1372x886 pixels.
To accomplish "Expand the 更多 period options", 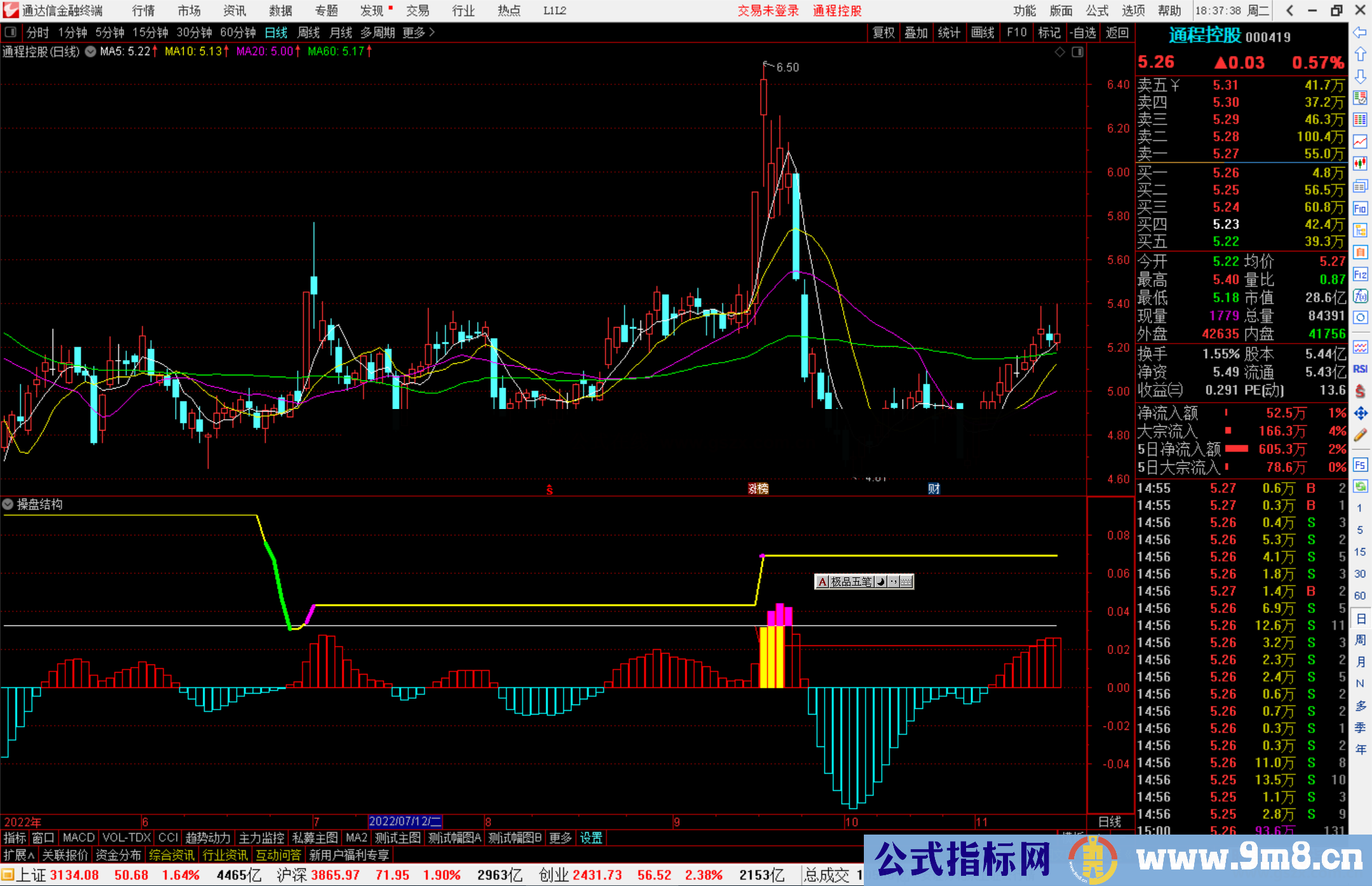I will click(x=419, y=32).
